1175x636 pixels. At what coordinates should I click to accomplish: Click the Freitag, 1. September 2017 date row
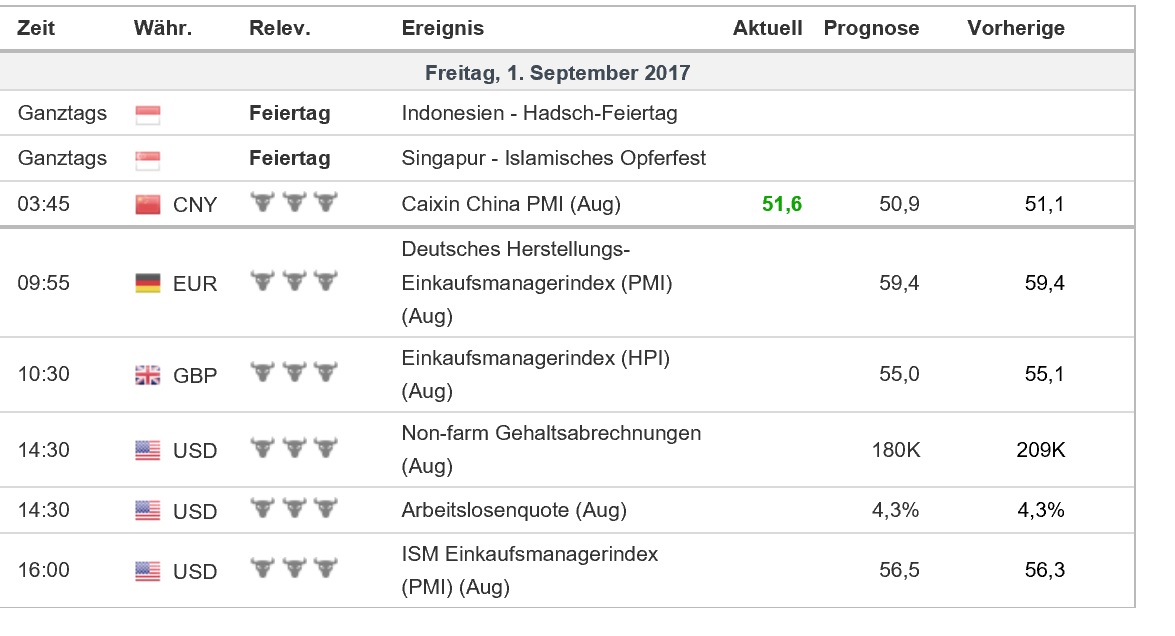coord(557,73)
